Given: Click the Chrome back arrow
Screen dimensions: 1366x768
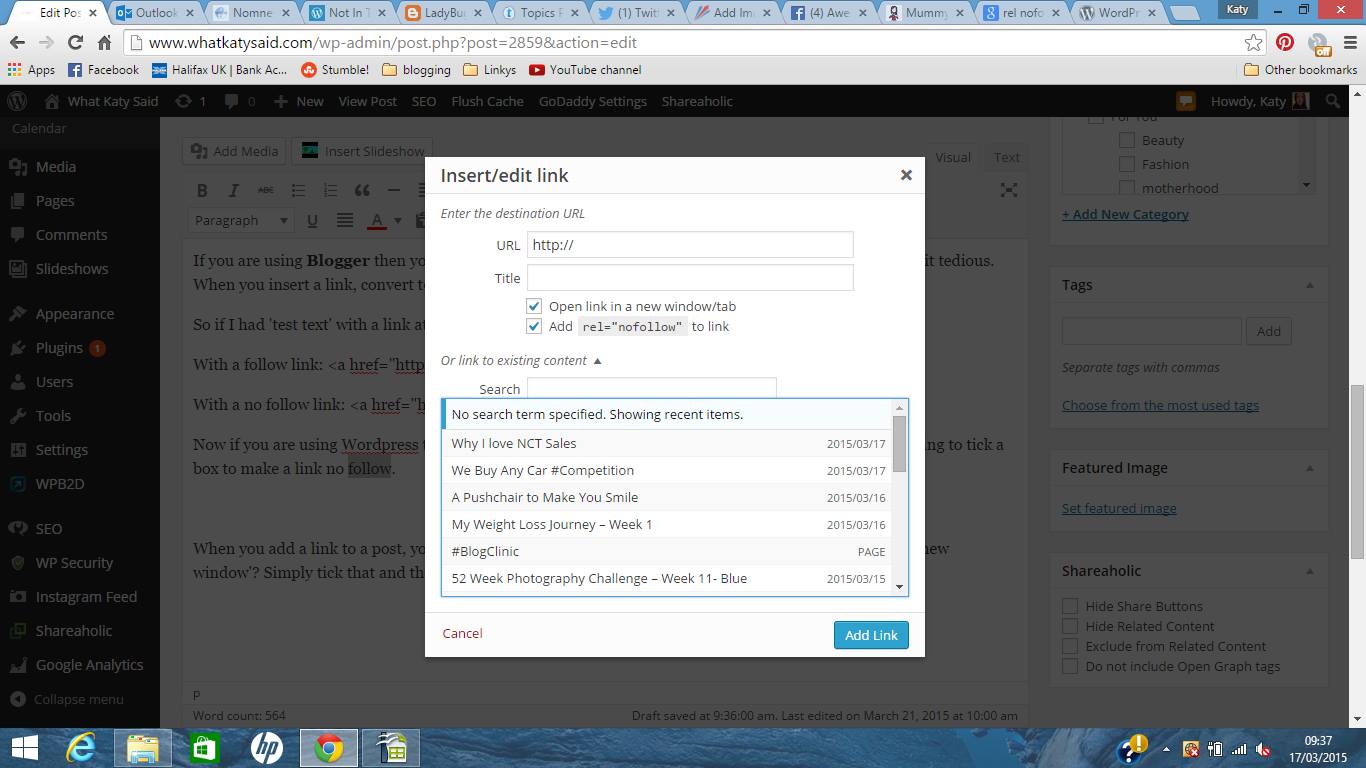Looking at the screenshot, I should pyautogui.click(x=17, y=43).
